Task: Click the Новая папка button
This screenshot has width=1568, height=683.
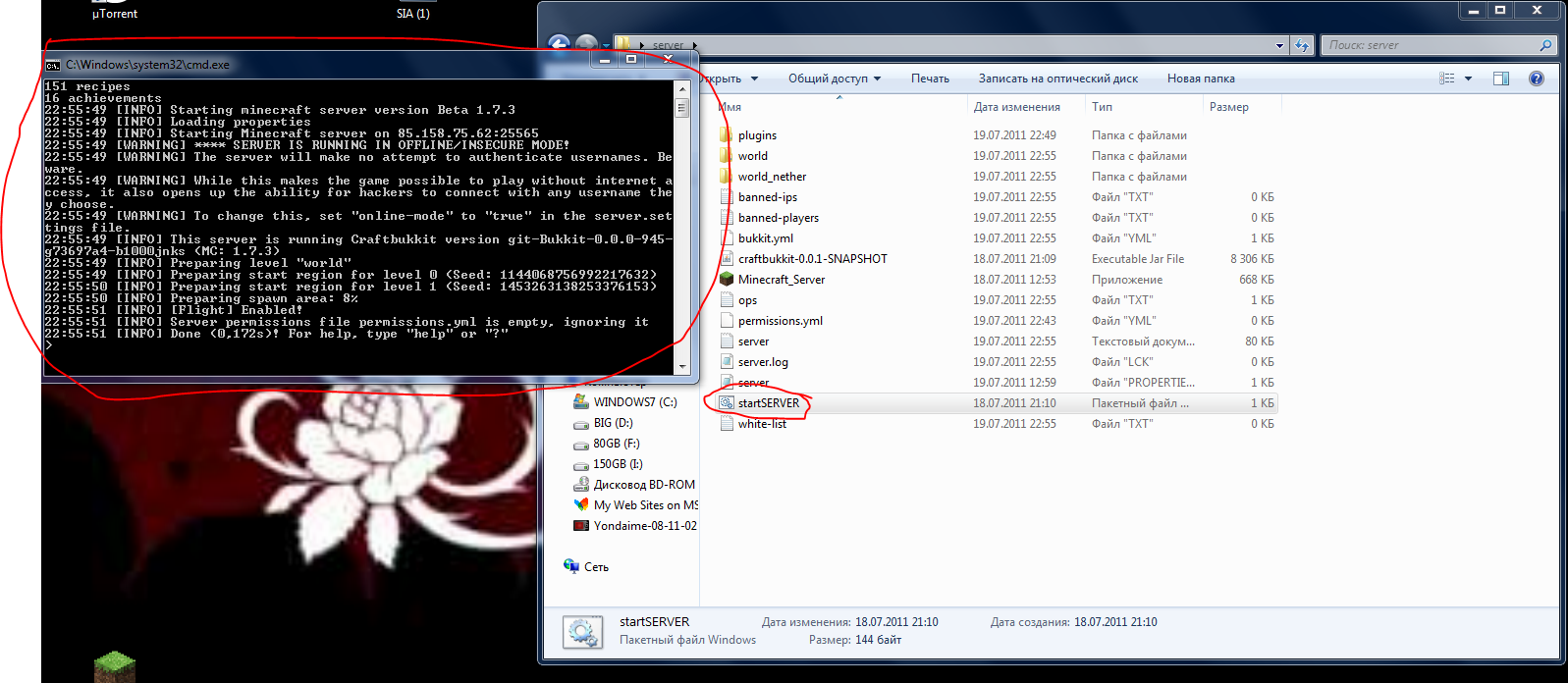Action: point(1200,79)
